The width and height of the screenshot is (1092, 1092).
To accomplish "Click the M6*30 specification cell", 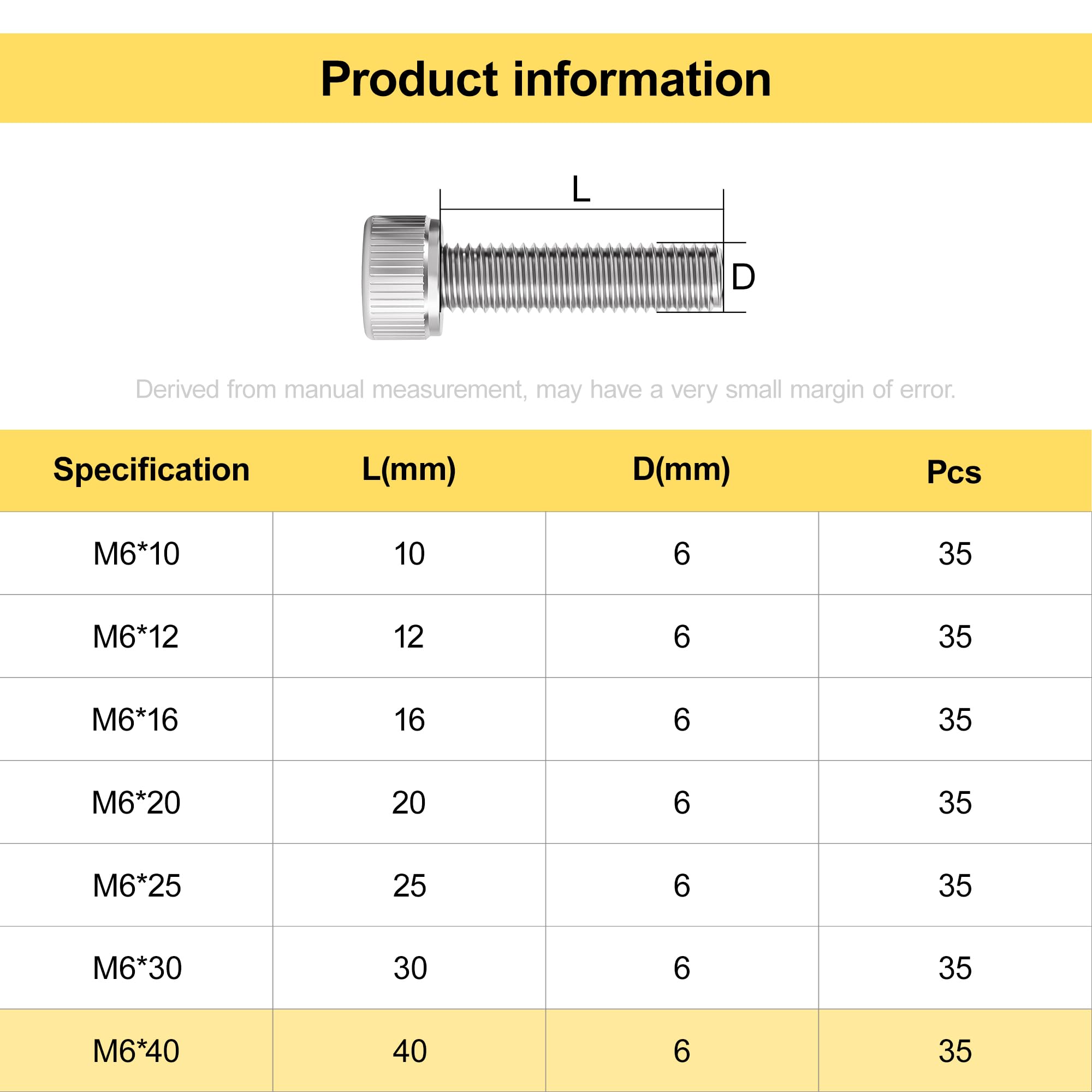I will click(x=136, y=968).
